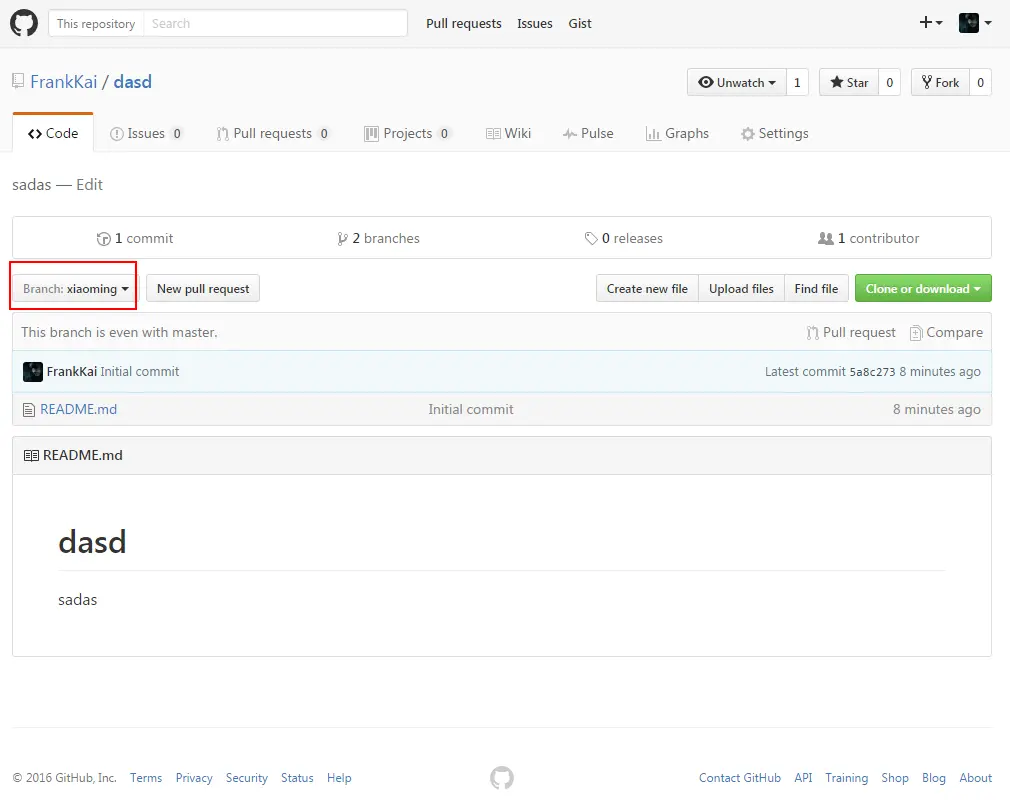1010x810 pixels.
Task: Click footer Terms link
Action: tap(146, 778)
